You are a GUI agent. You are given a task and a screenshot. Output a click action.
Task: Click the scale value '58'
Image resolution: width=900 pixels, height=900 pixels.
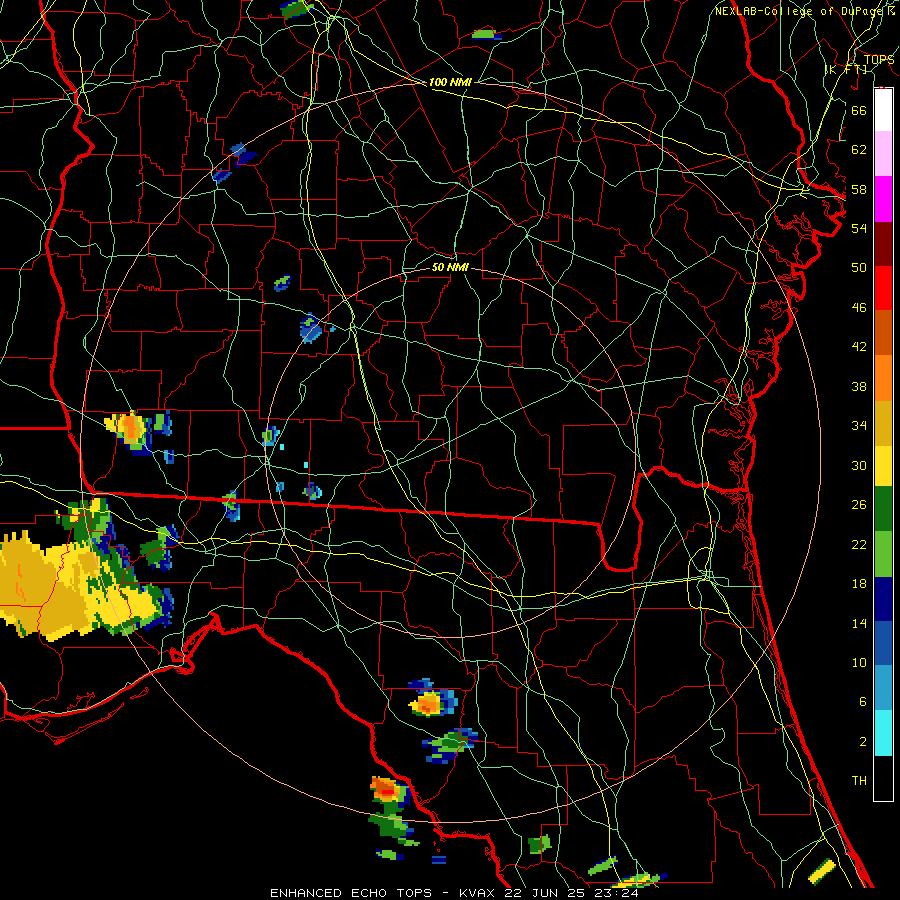[x=859, y=189]
